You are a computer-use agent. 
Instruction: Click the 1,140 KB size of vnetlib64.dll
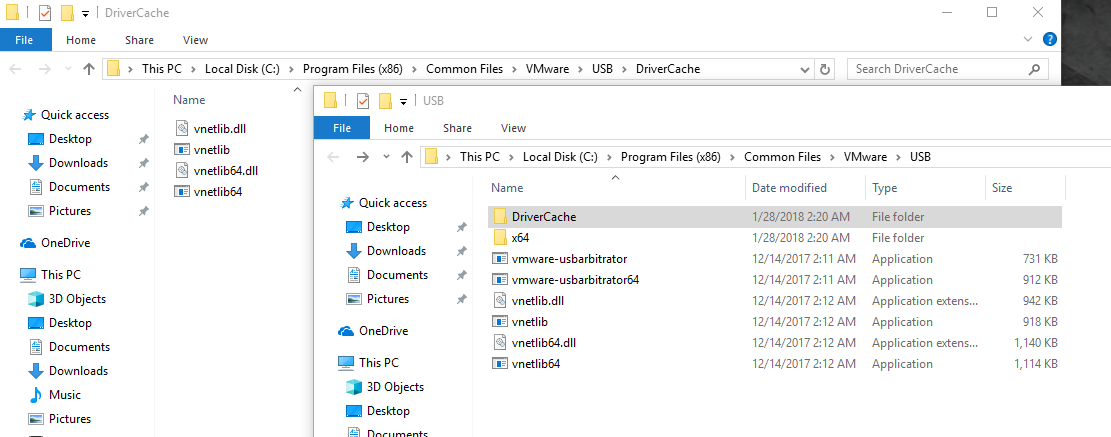pyautogui.click(x=1035, y=343)
